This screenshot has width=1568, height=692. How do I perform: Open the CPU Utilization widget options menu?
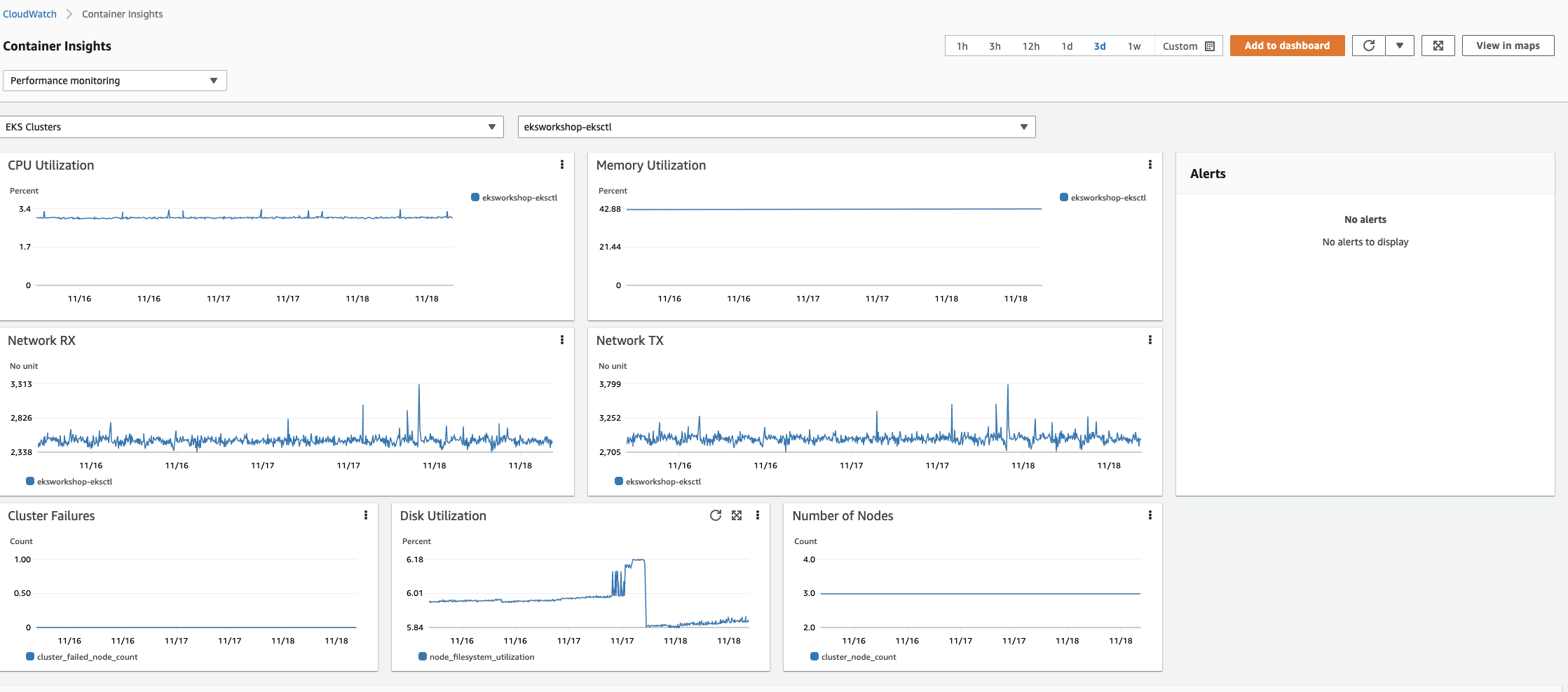[562, 165]
